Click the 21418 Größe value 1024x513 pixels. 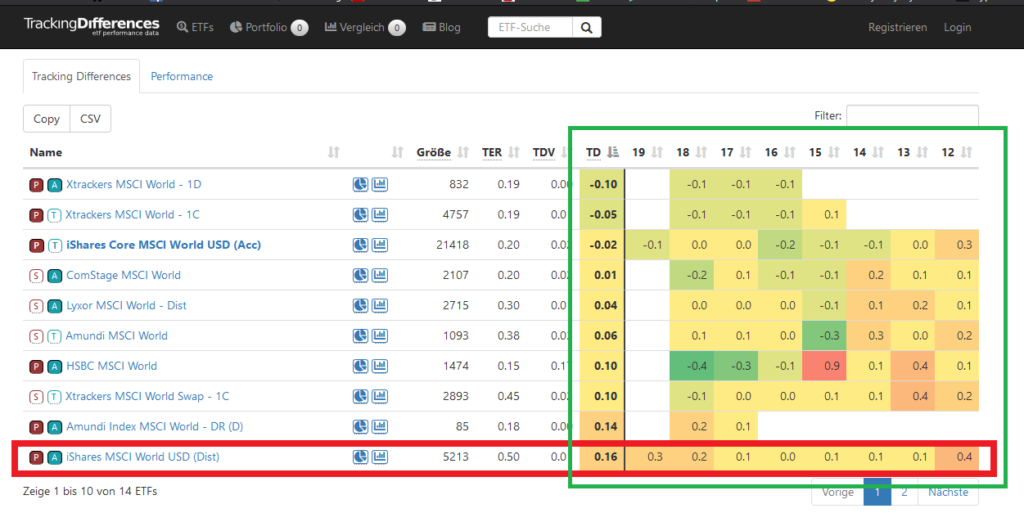coord(453,245)
